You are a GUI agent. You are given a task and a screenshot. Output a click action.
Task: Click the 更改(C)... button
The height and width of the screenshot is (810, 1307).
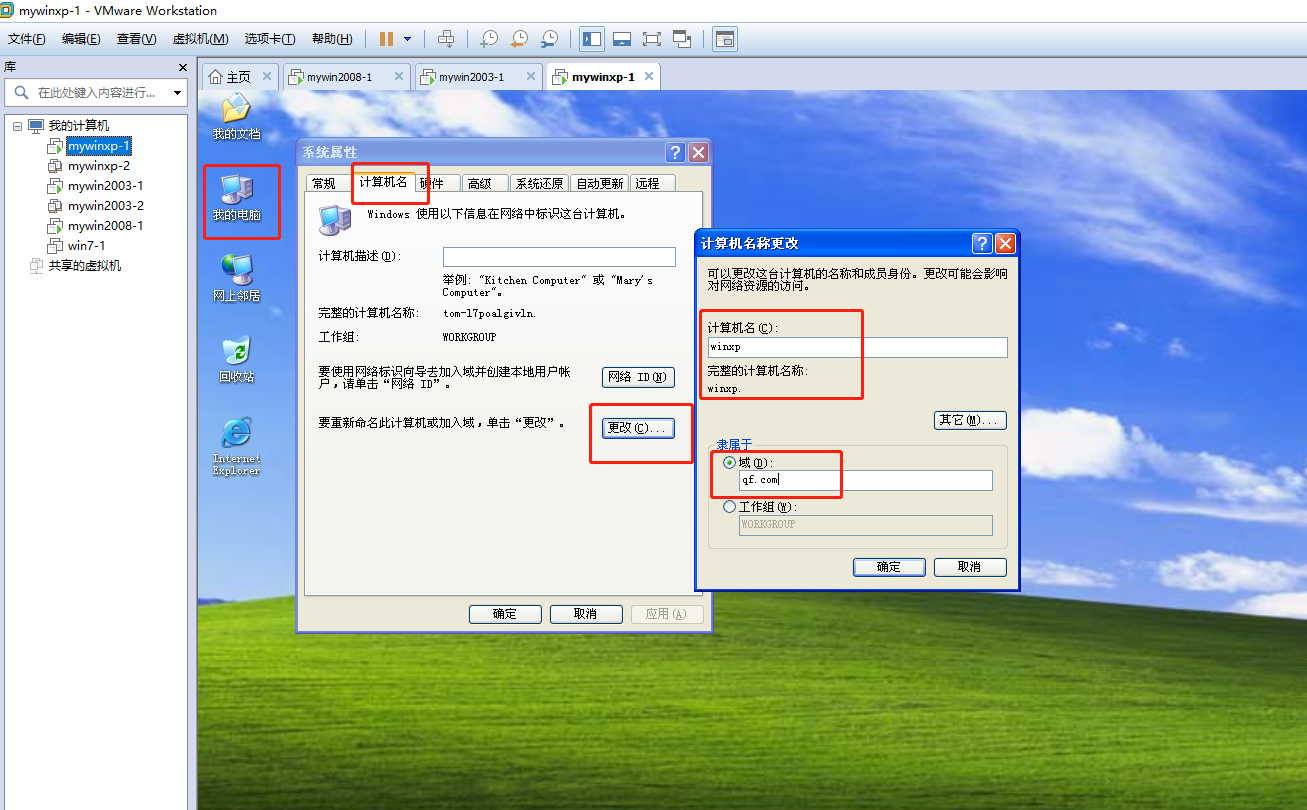638,428
